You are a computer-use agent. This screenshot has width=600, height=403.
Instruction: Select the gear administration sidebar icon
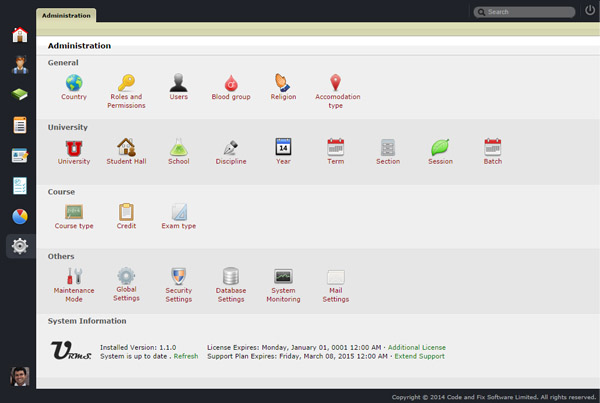[20, 246]
